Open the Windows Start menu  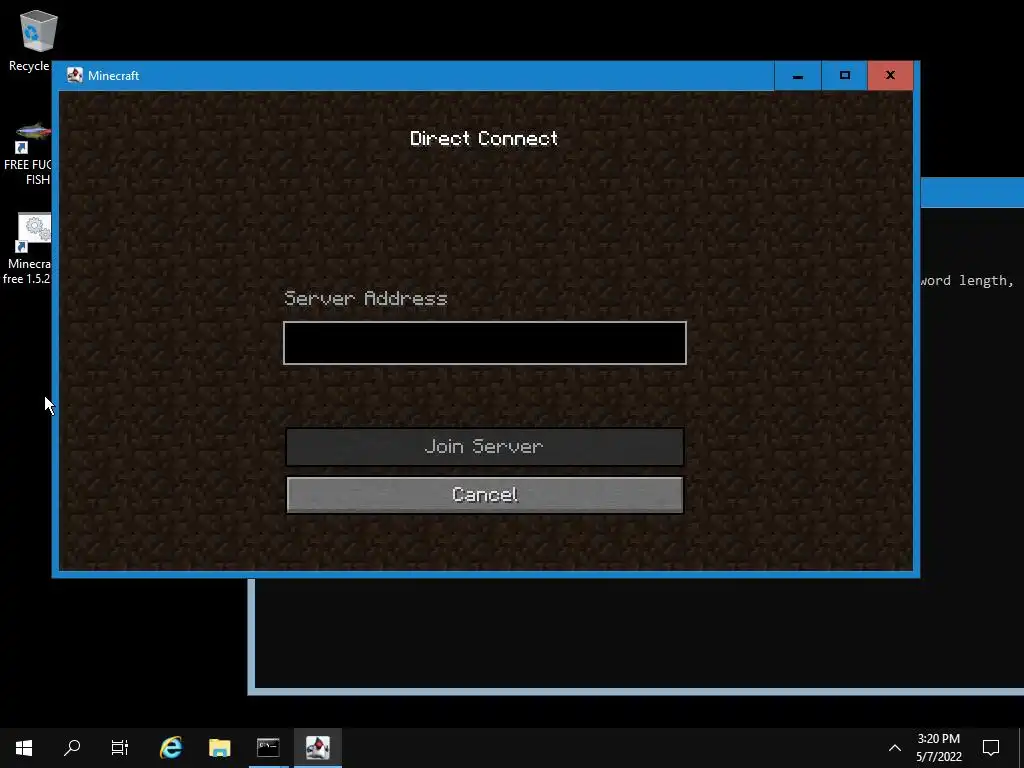(24, 747)
